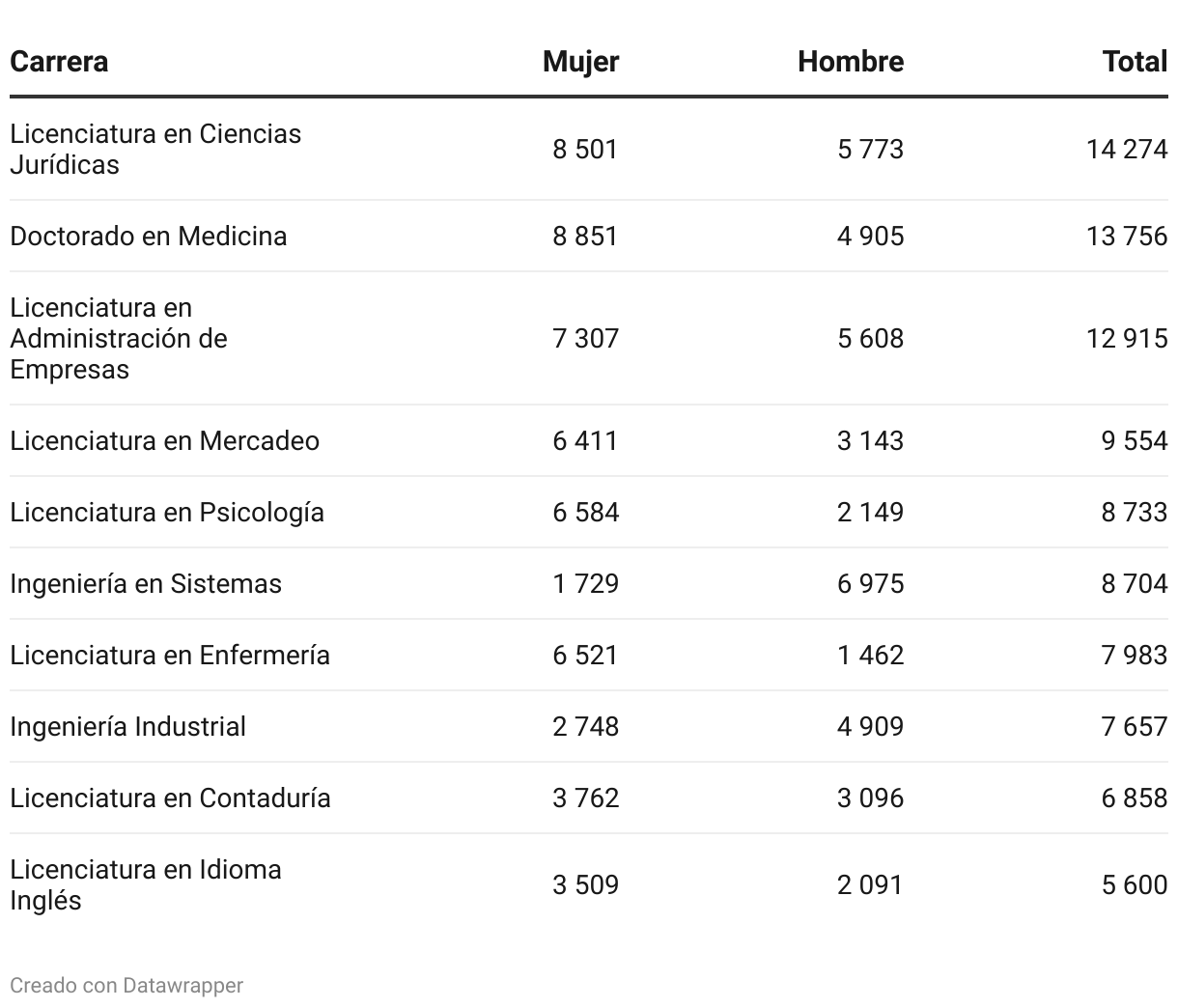Screen dimensions: 1178x1008
Task: Click Ingeniería Industrial row label
Action: 127,726
